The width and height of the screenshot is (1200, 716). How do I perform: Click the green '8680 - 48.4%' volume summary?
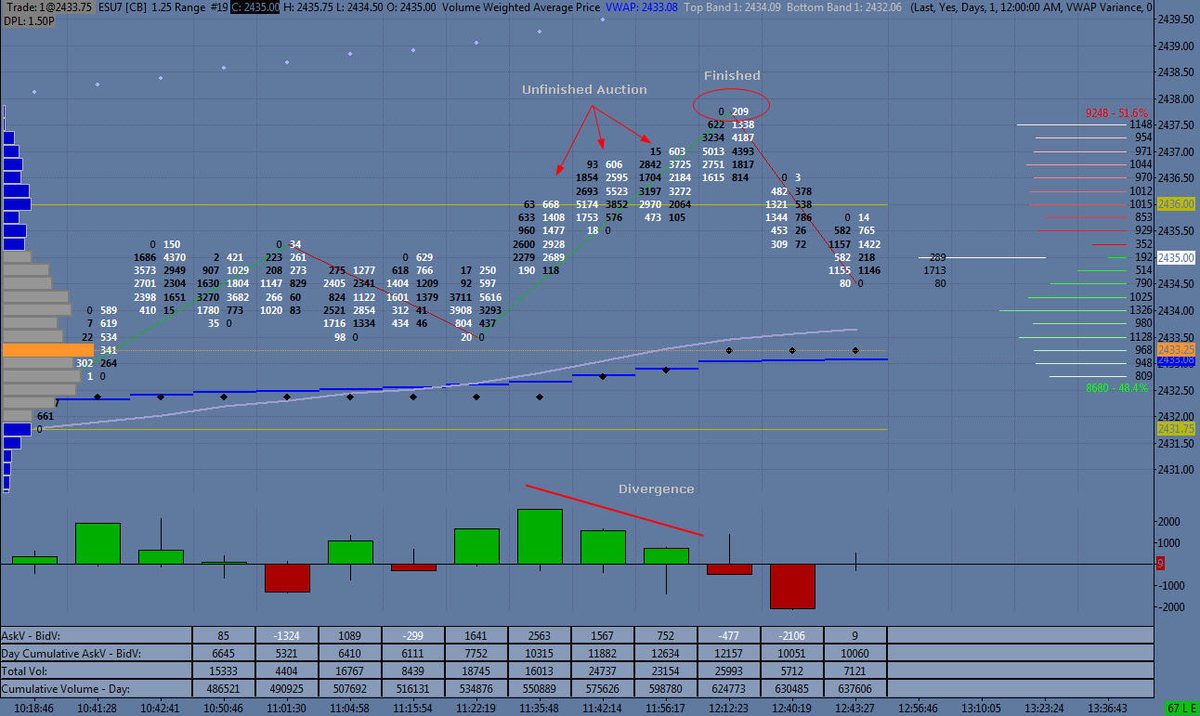coord(1116,388)
